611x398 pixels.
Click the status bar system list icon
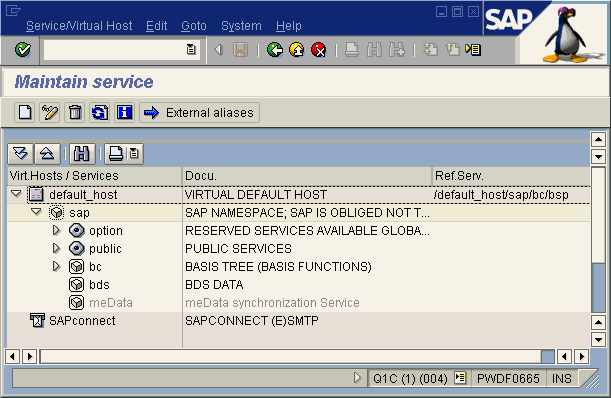[x=460, y=378]
